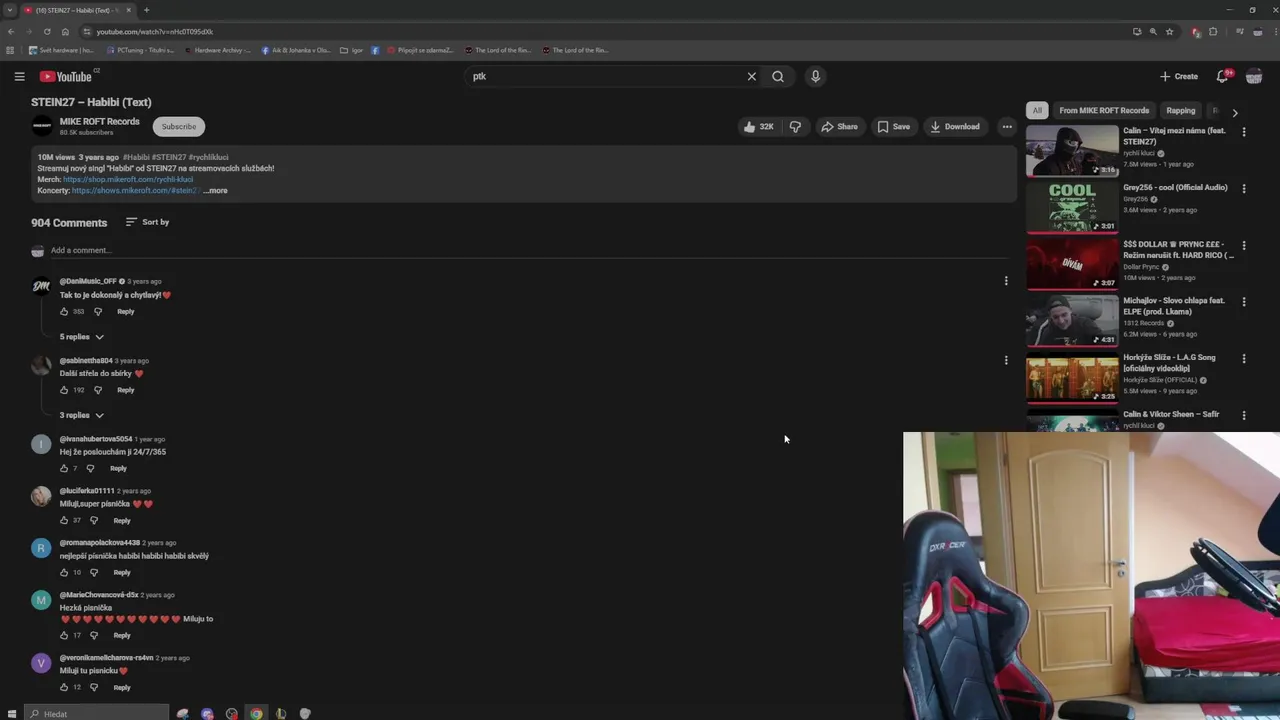Image resolution: width=1280 pixels, height=720 pixels.
Task: Open the video's more actions menu
Action: point(1007,127)
